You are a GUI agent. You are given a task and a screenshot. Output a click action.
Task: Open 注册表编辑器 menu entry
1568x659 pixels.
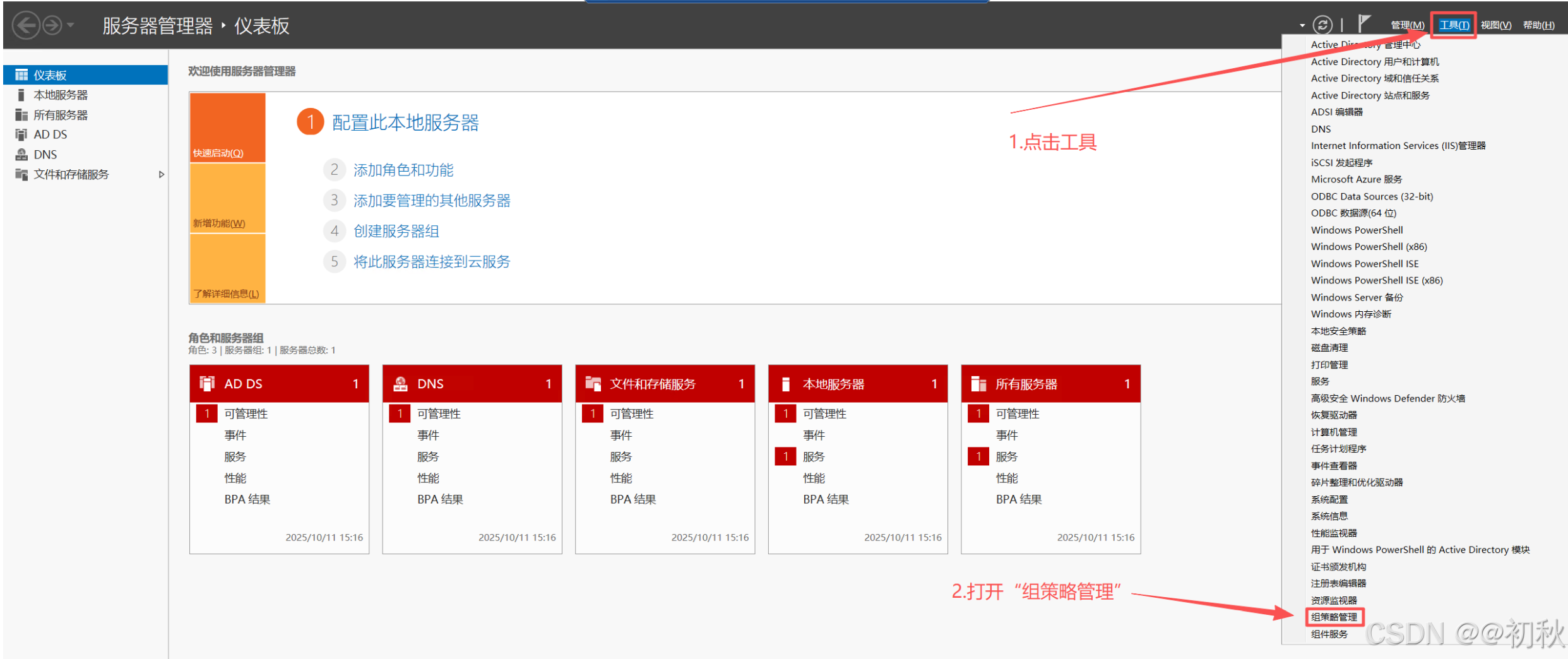pos(1338,583)
